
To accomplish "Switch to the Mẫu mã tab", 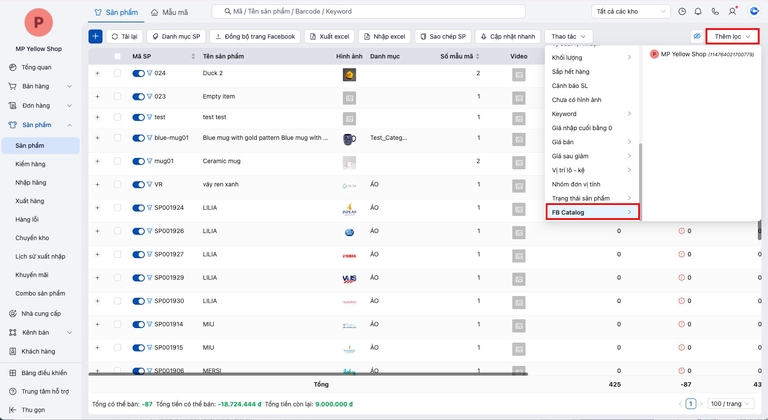I will [x=169, y=12].
